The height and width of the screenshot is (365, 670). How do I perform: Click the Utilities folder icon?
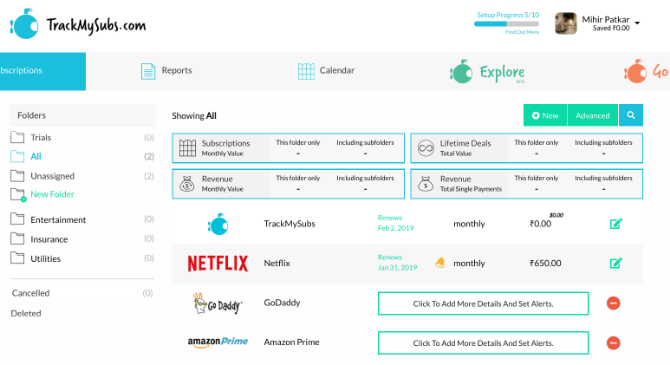[x=17, y=258]
